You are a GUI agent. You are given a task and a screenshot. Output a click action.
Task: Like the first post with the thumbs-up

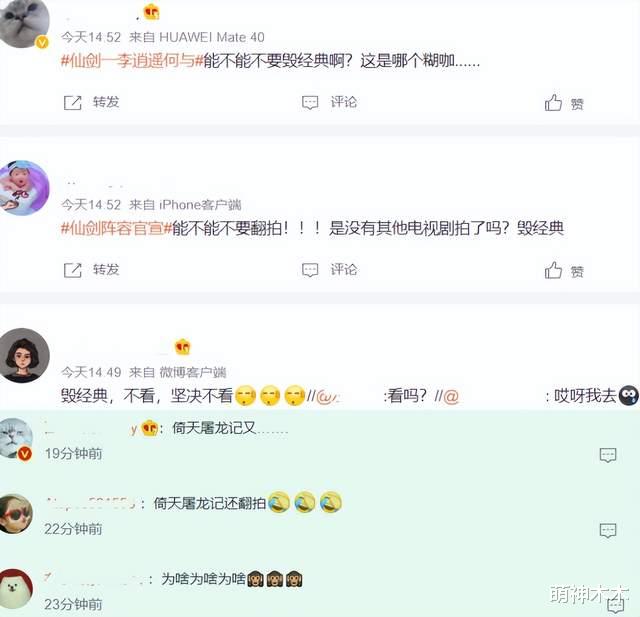[553, 102]
